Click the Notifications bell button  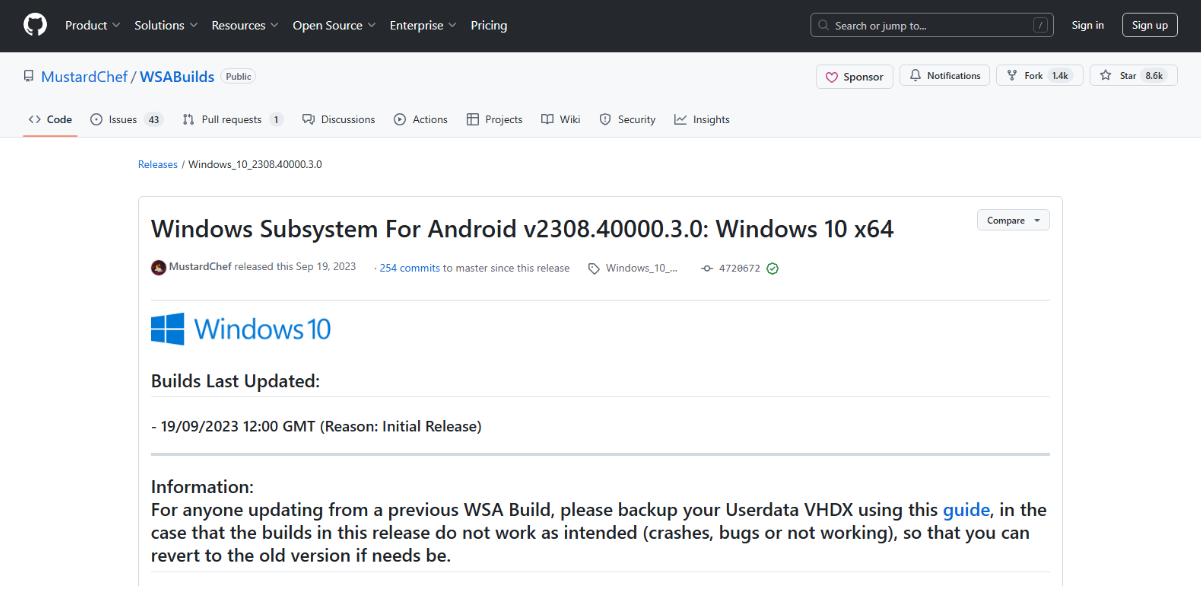point(945,76)
